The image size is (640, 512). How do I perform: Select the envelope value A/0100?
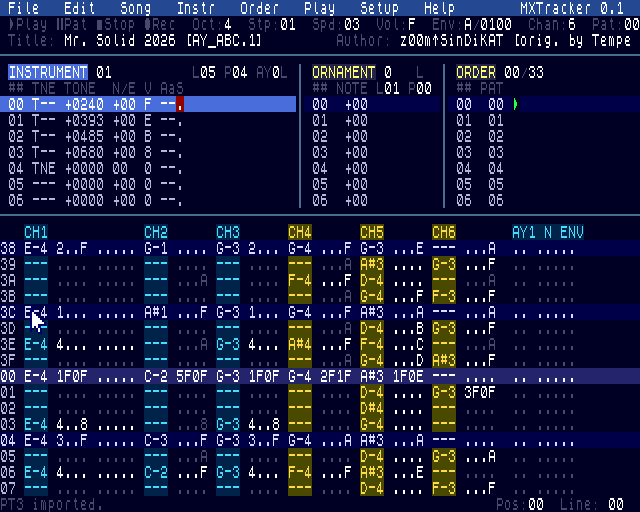(x=488, y=24)
